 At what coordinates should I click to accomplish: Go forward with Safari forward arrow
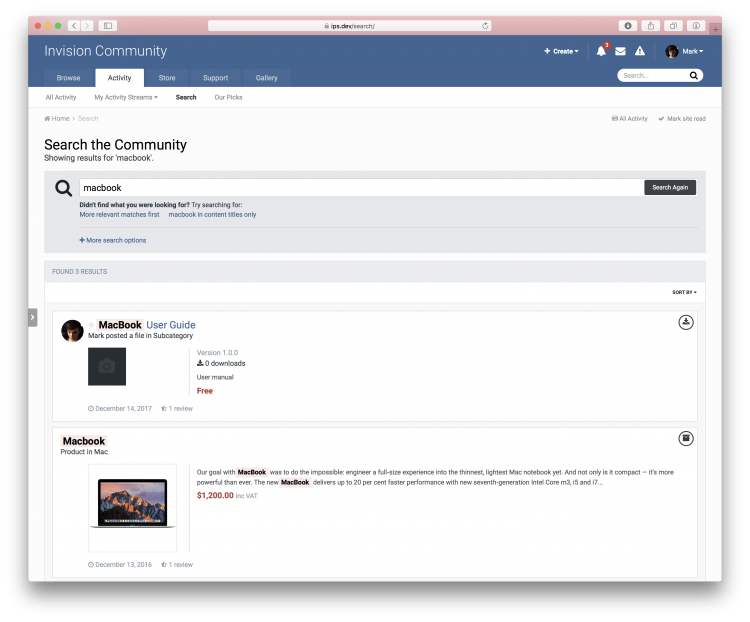(x=87, y=26)
